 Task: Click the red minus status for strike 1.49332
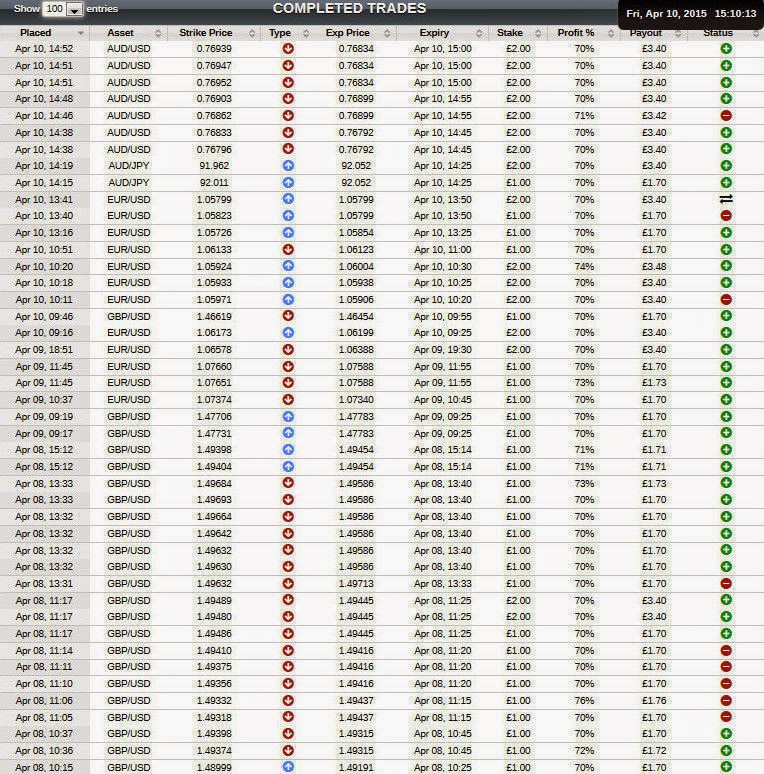pyautogui.click(x=726, y=700)
